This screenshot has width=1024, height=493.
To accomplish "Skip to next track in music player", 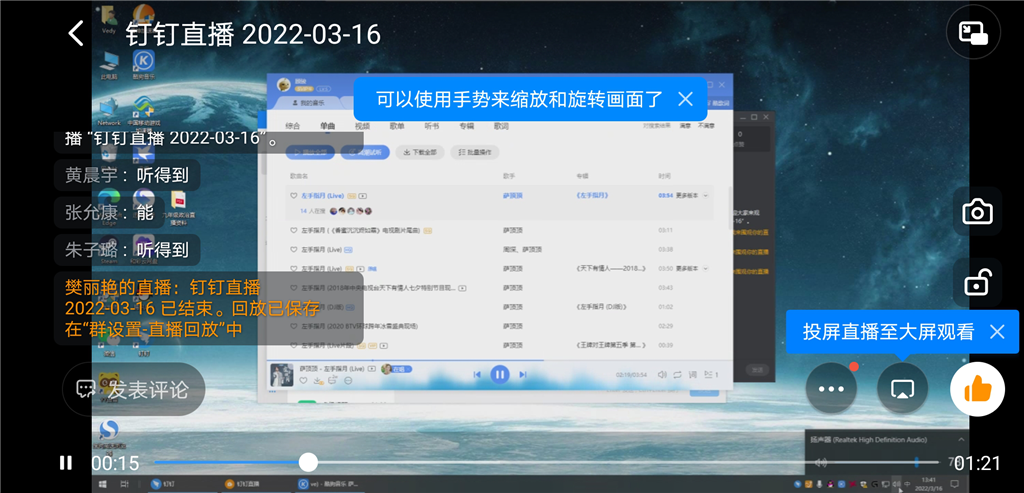I will 522,374.
